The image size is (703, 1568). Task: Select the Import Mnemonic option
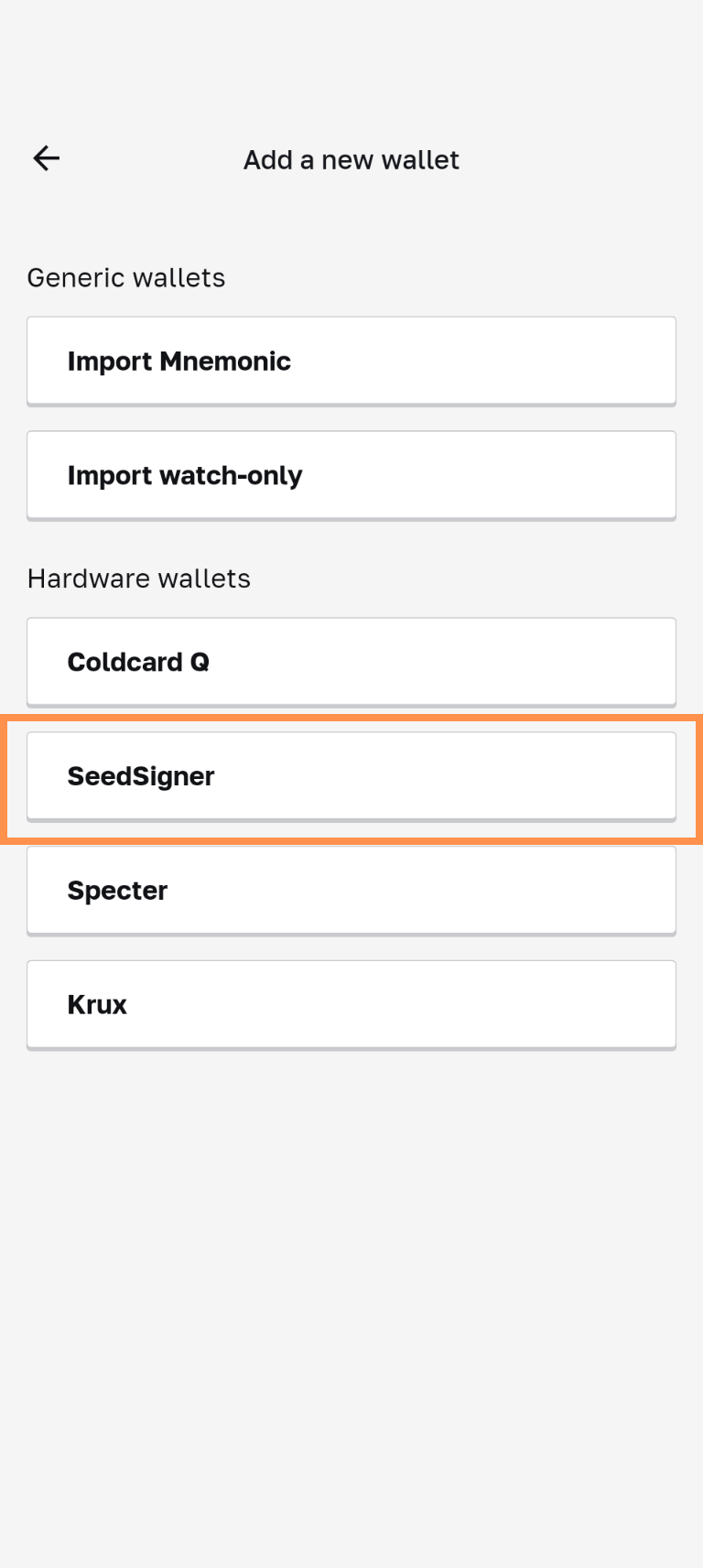tap(351, 362)
